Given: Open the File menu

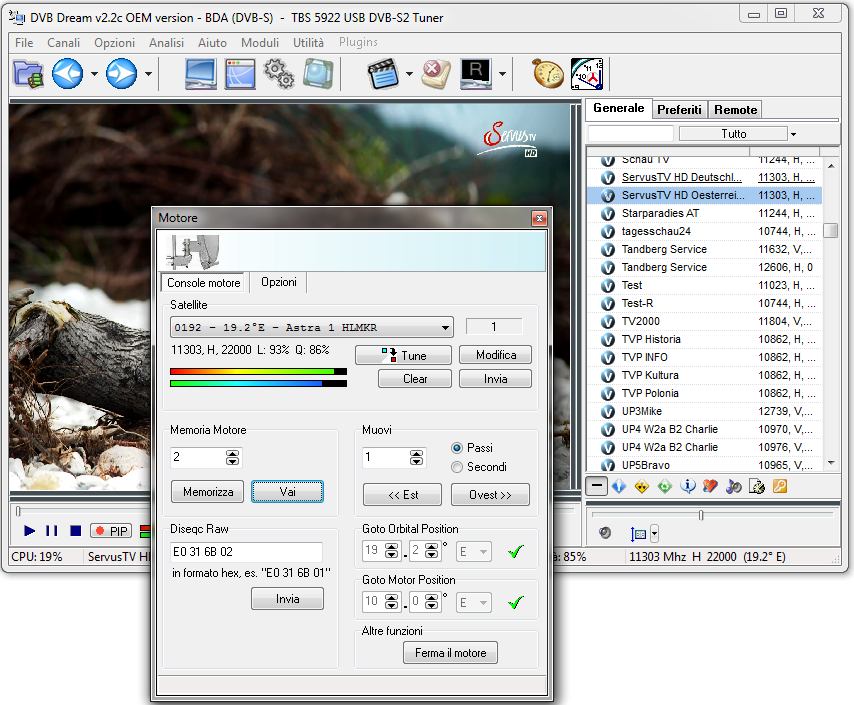Looking at the screenshot, I should (24, 42).
